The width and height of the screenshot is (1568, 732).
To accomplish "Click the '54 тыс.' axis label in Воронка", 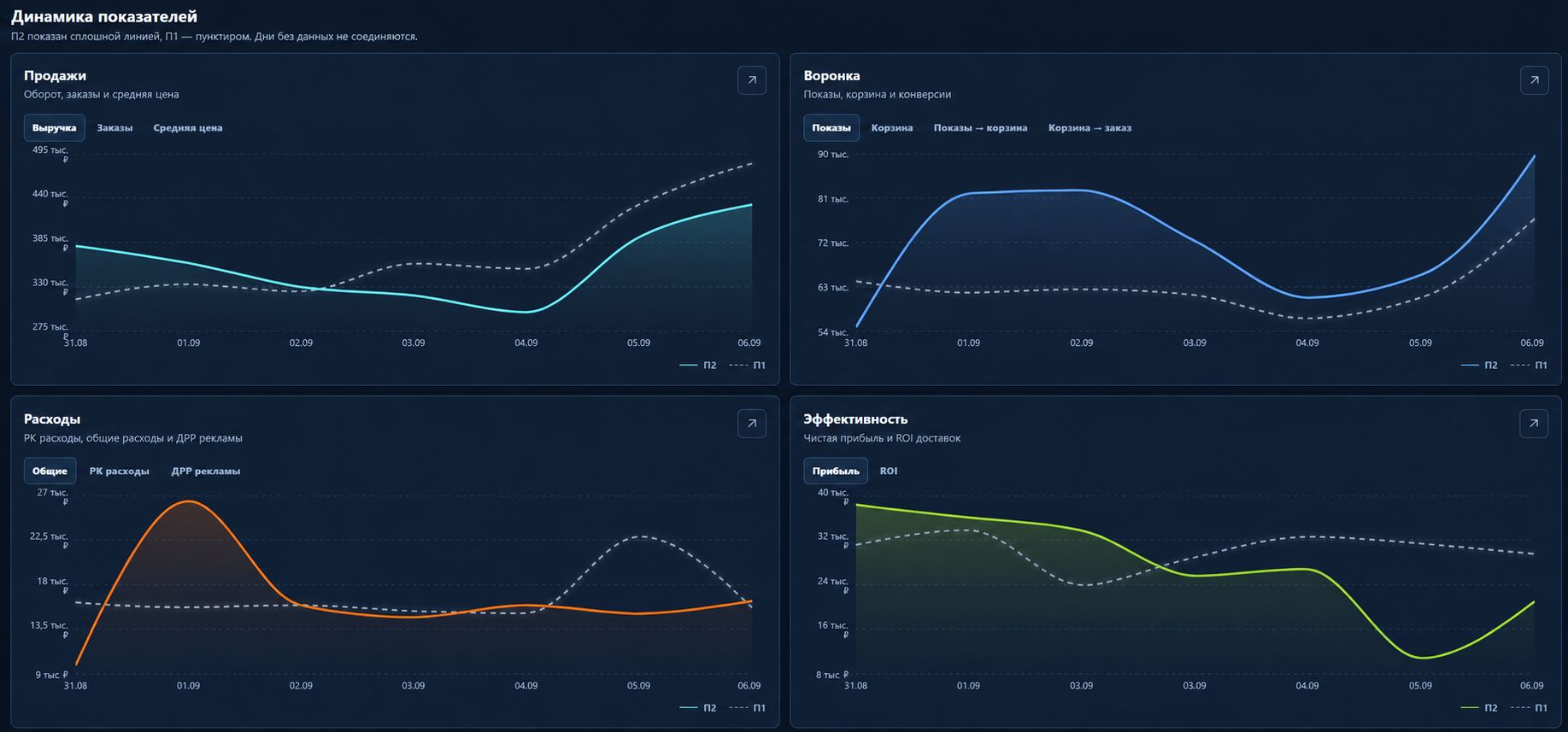I will pyautogui.click(x=833, y=332).
